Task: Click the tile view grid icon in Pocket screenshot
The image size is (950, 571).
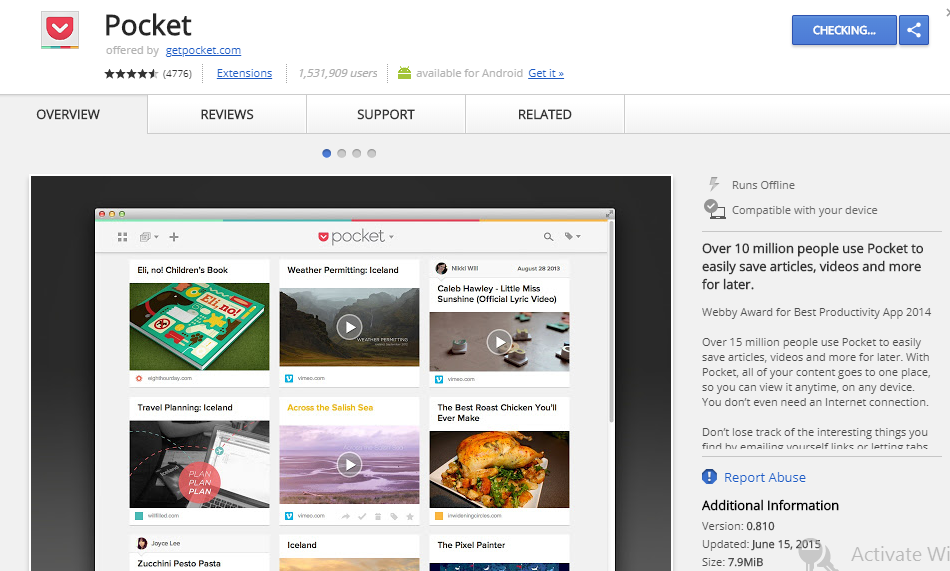Action: point(122,237)
